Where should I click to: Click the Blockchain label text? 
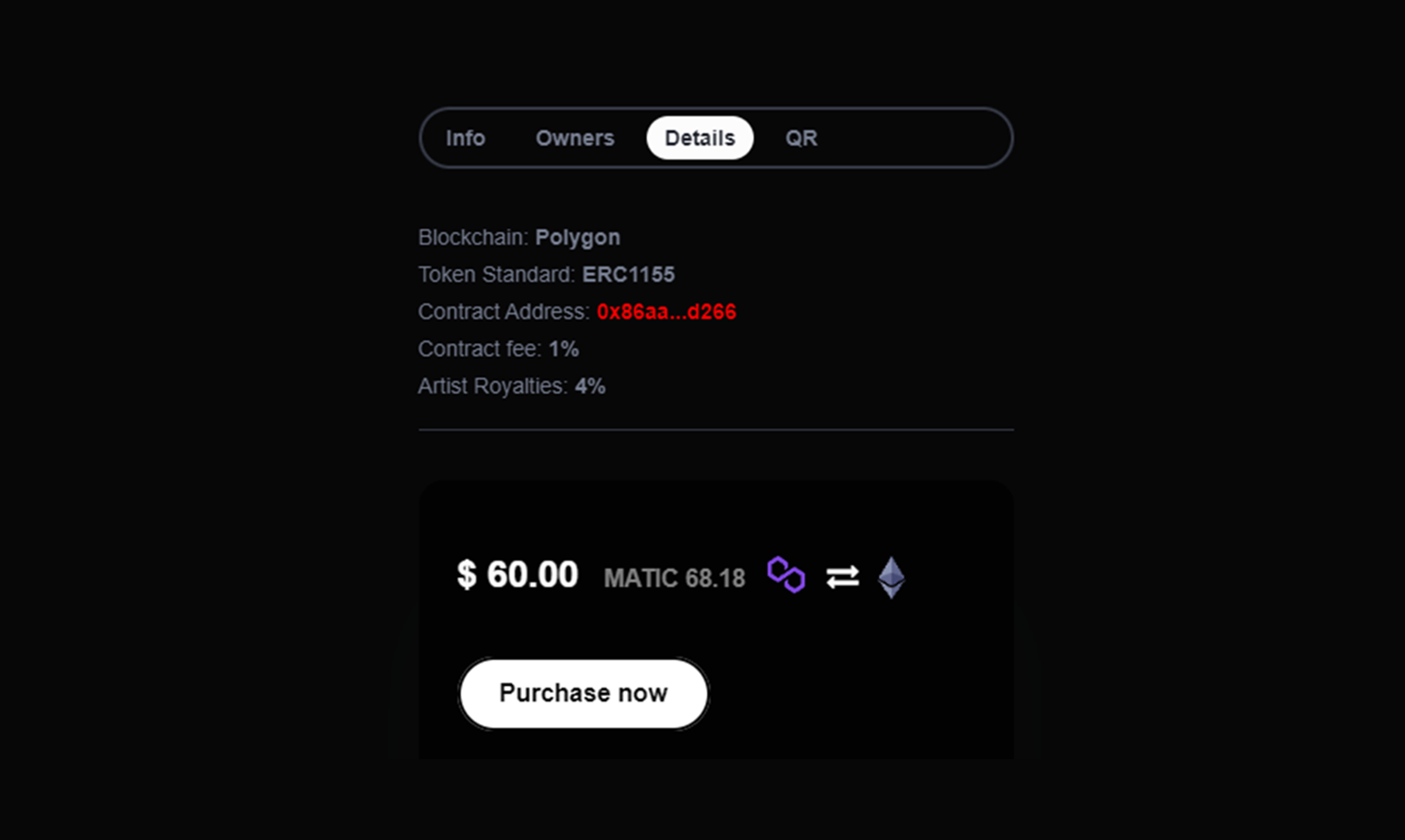473,238
